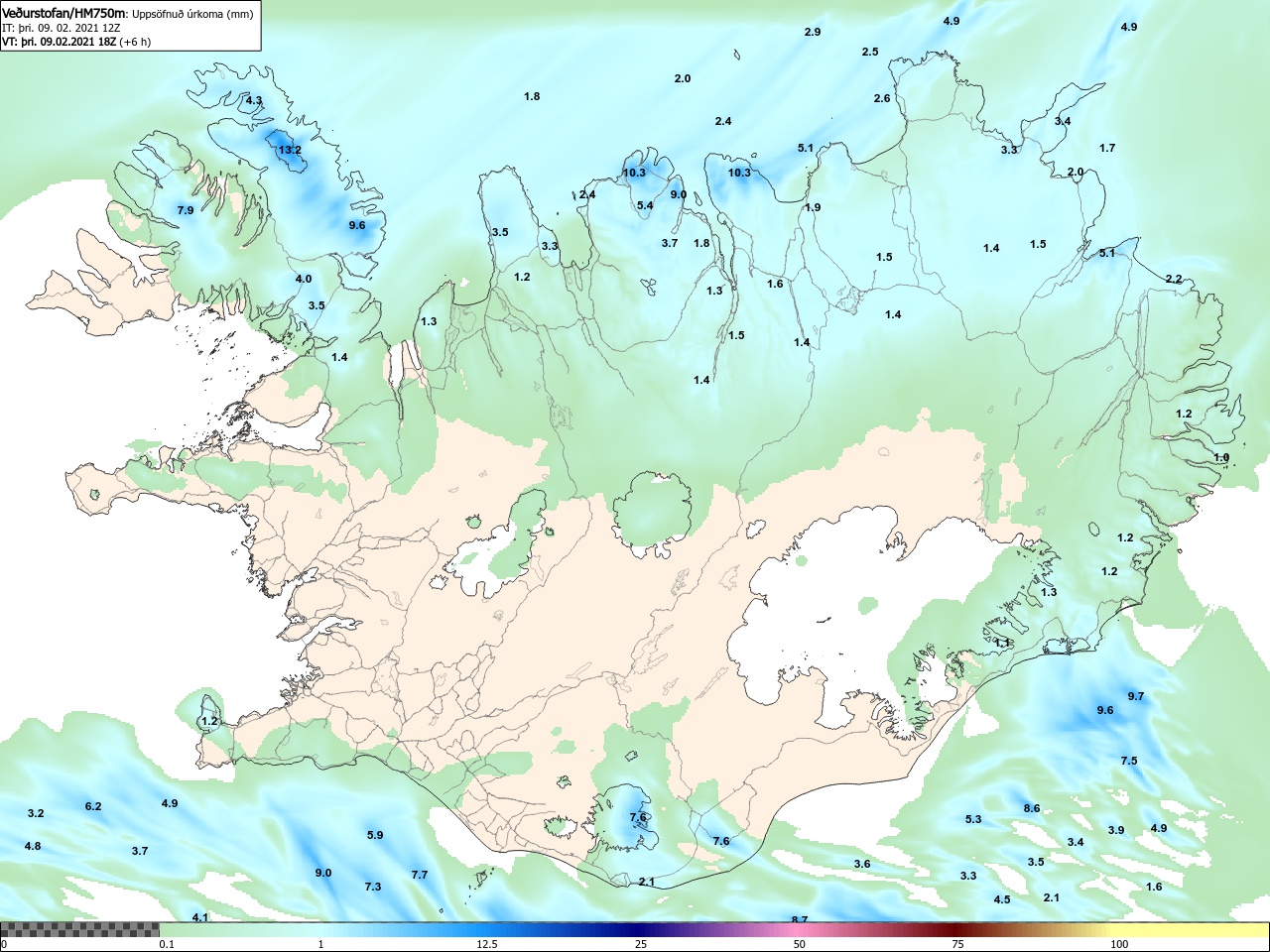This screenshot has height=952, width=1270.
Task: Click the 9.7 value off the southeast coast
Action: point(1136,696)
